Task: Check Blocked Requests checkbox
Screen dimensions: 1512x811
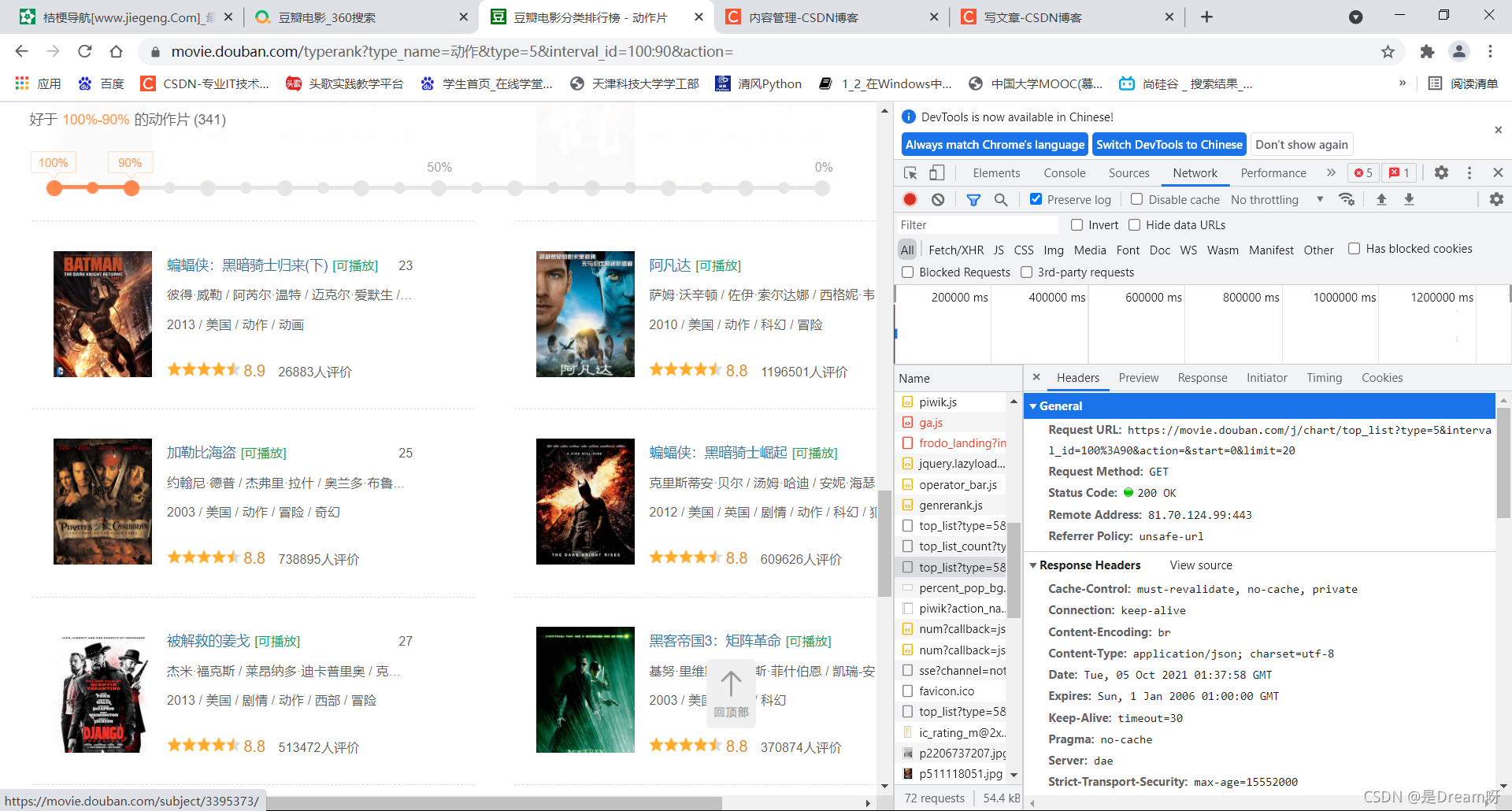Action: point(907,272)
